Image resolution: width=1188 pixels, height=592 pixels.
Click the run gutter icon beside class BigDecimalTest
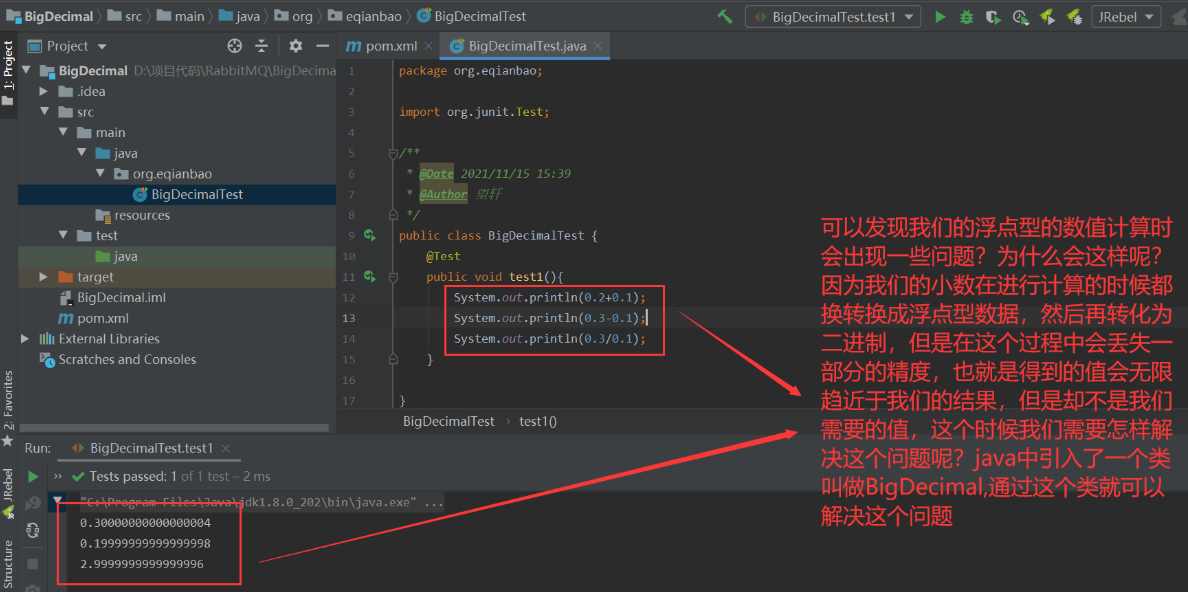(x=370, y=236)
